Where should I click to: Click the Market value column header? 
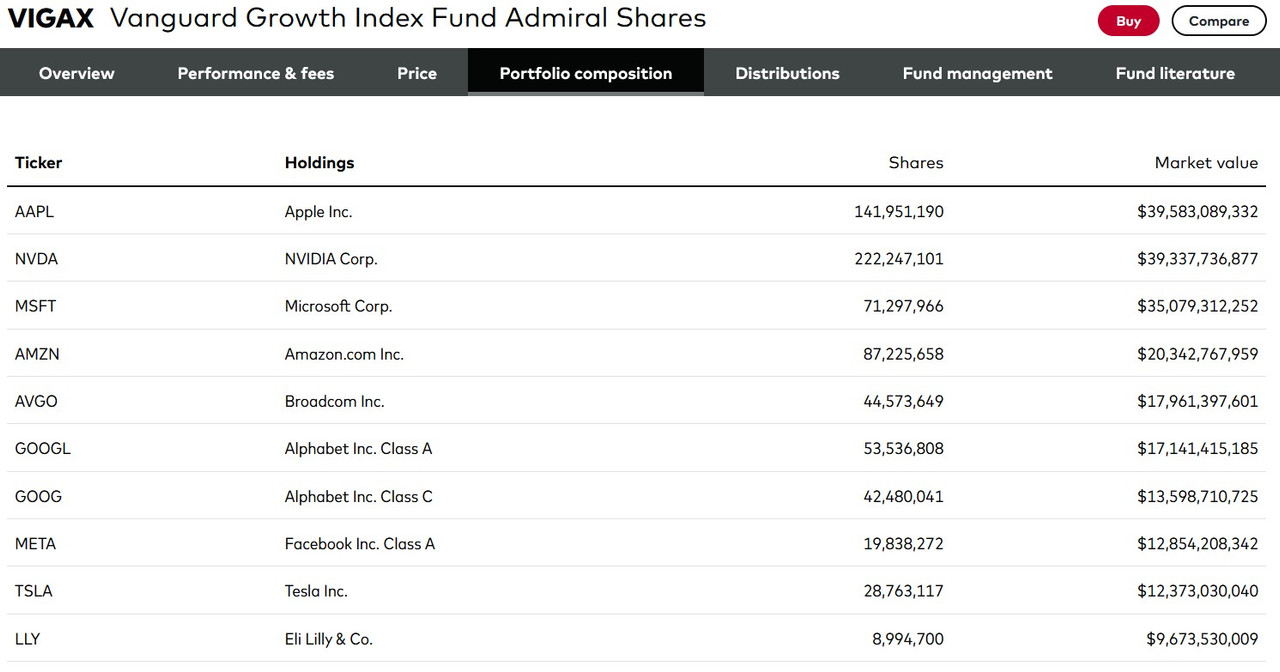click(x=1206, y=163)
